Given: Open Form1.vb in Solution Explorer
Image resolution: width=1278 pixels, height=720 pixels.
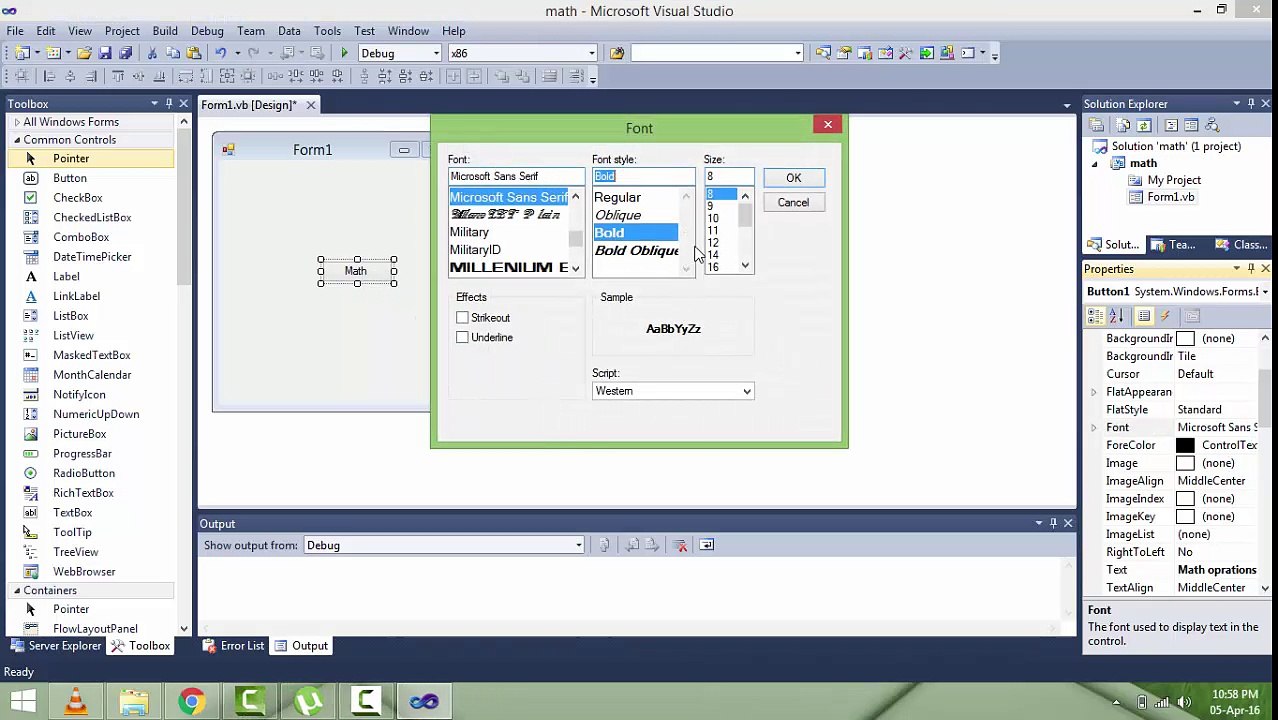Looking at the screenshot, I should (x=1170, y=197).
